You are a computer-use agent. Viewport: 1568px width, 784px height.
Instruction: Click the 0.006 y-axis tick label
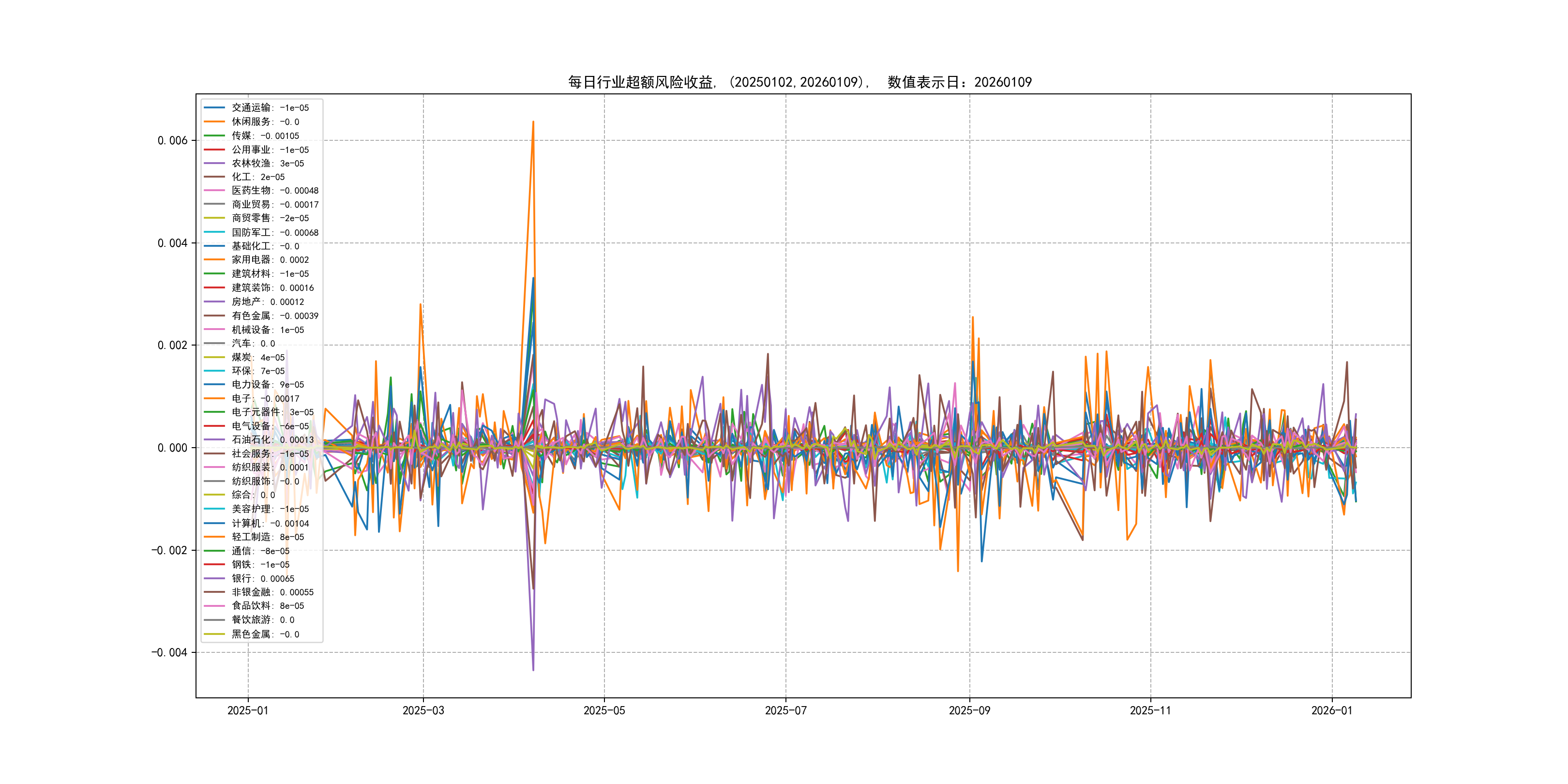coord(172,141)
